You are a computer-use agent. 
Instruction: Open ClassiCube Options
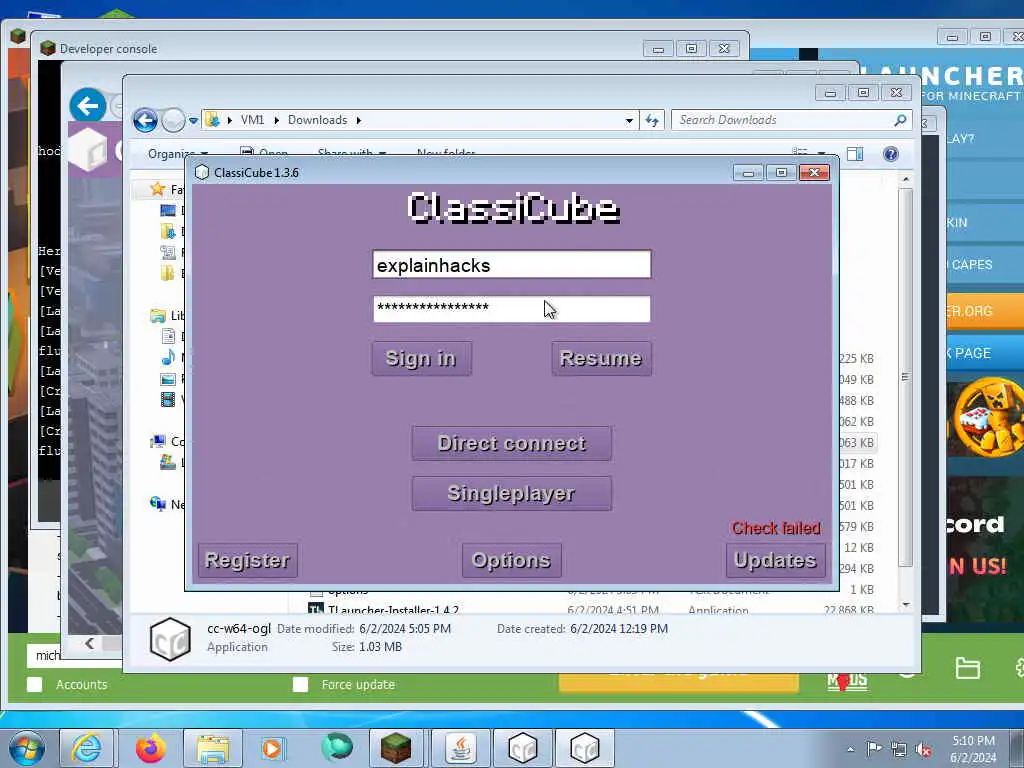[x=511, y=560]
